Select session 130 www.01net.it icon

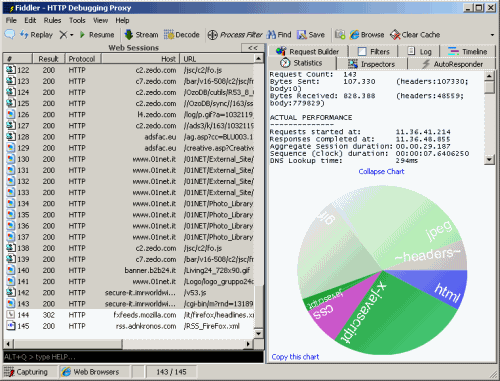point(11,159)
